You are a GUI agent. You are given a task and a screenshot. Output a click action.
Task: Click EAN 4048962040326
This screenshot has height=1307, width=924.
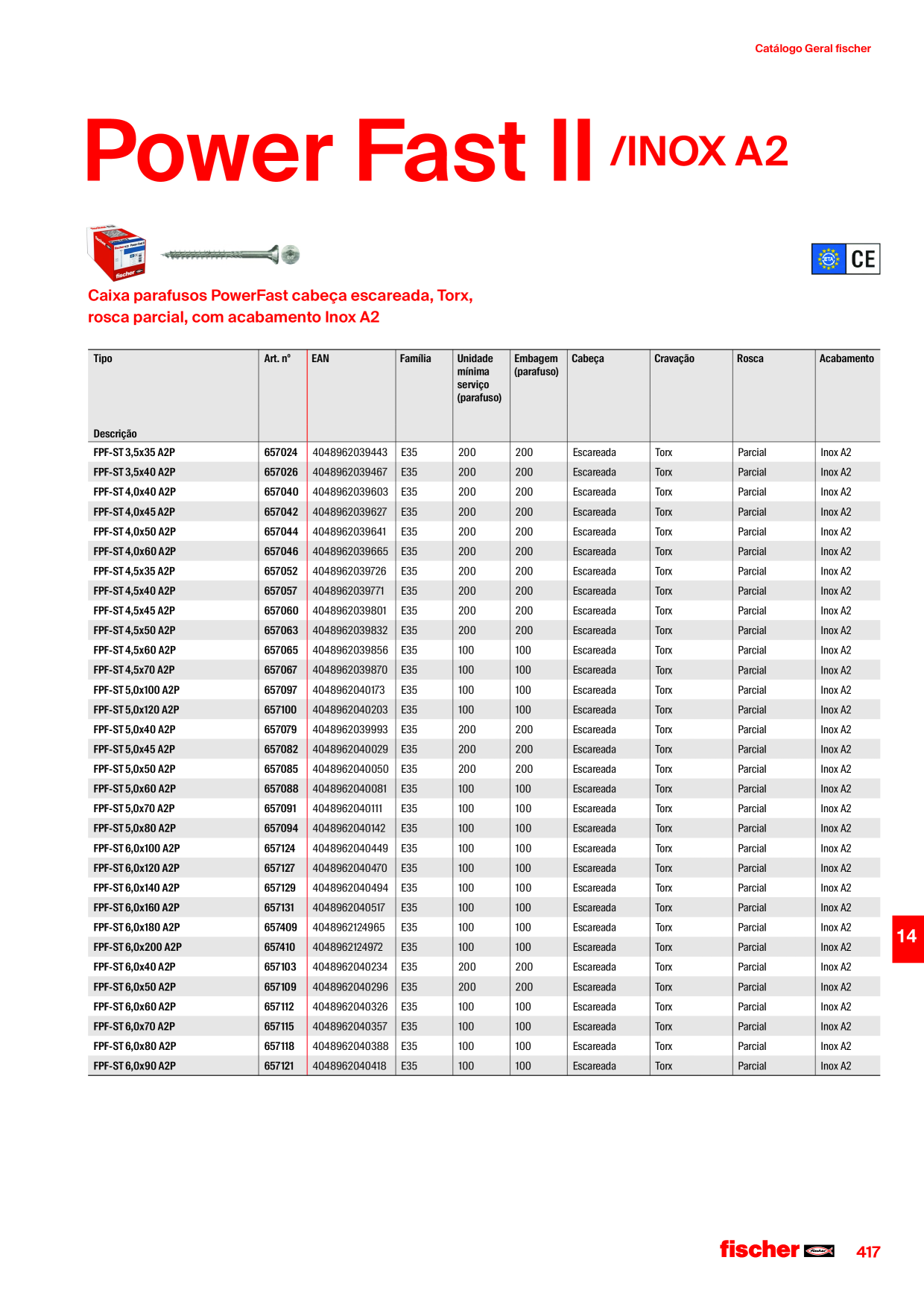point(350,1007)
